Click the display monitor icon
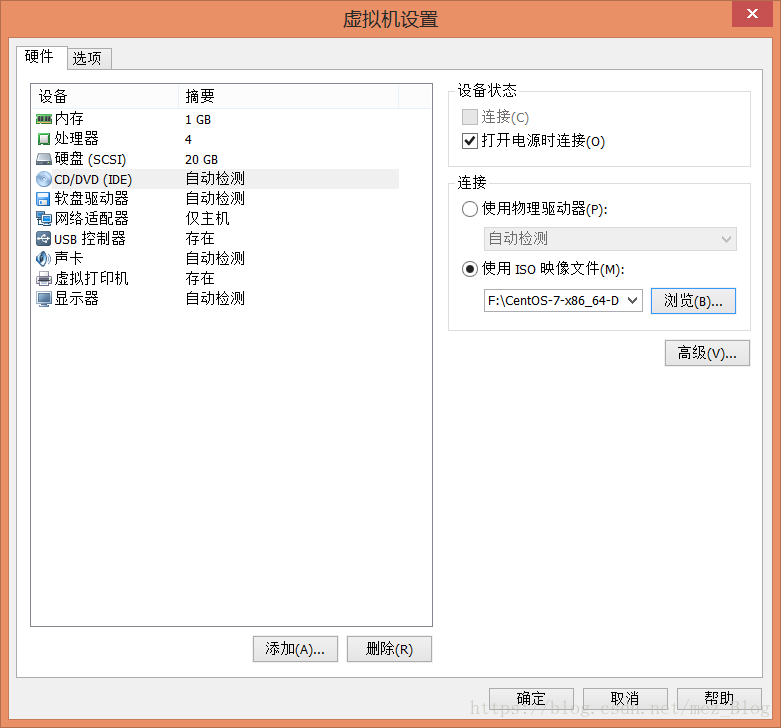 coord(44,298)
